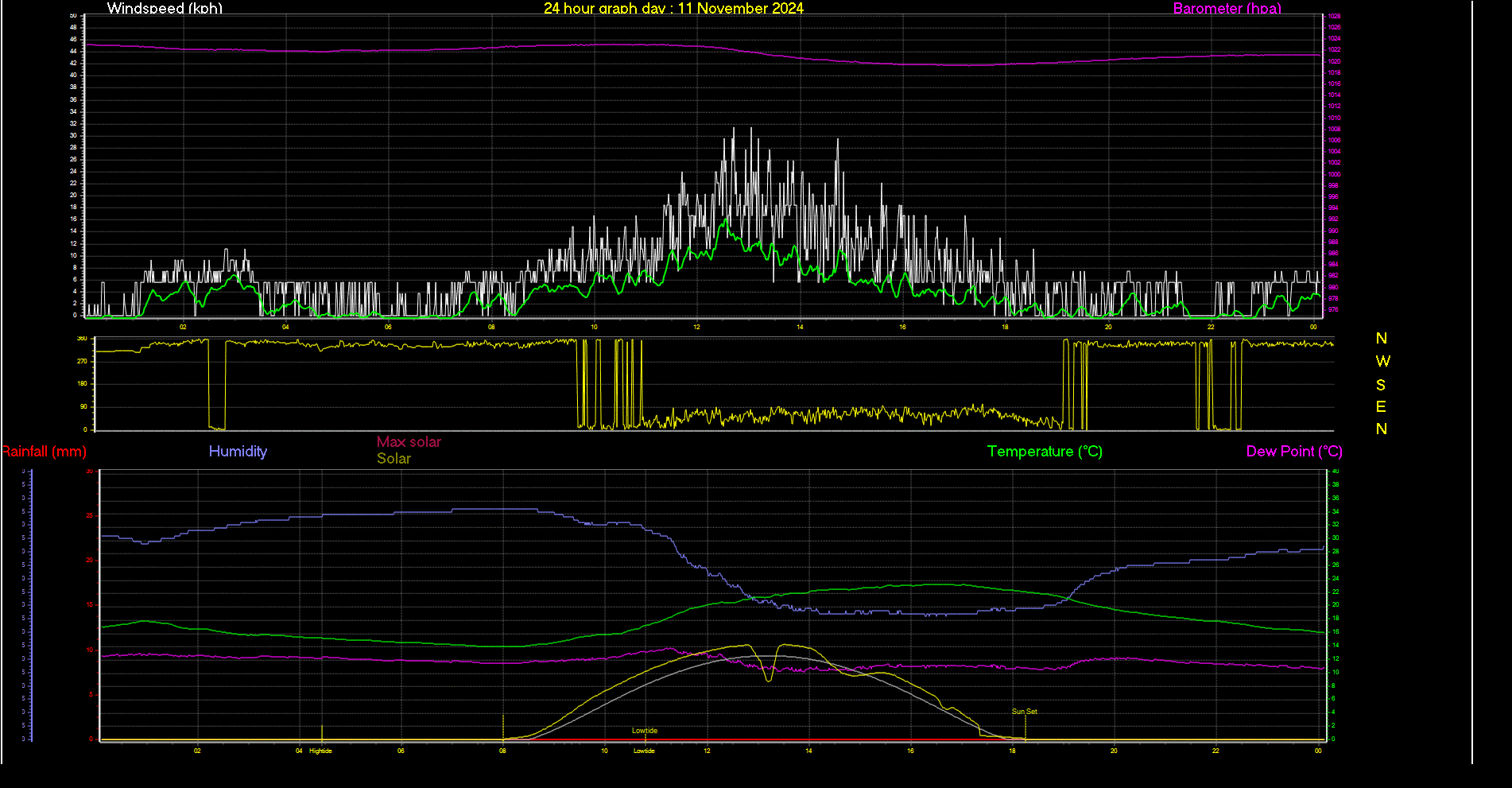
Task: Select the blue 'Humidity' legend label
Action: 238,452
